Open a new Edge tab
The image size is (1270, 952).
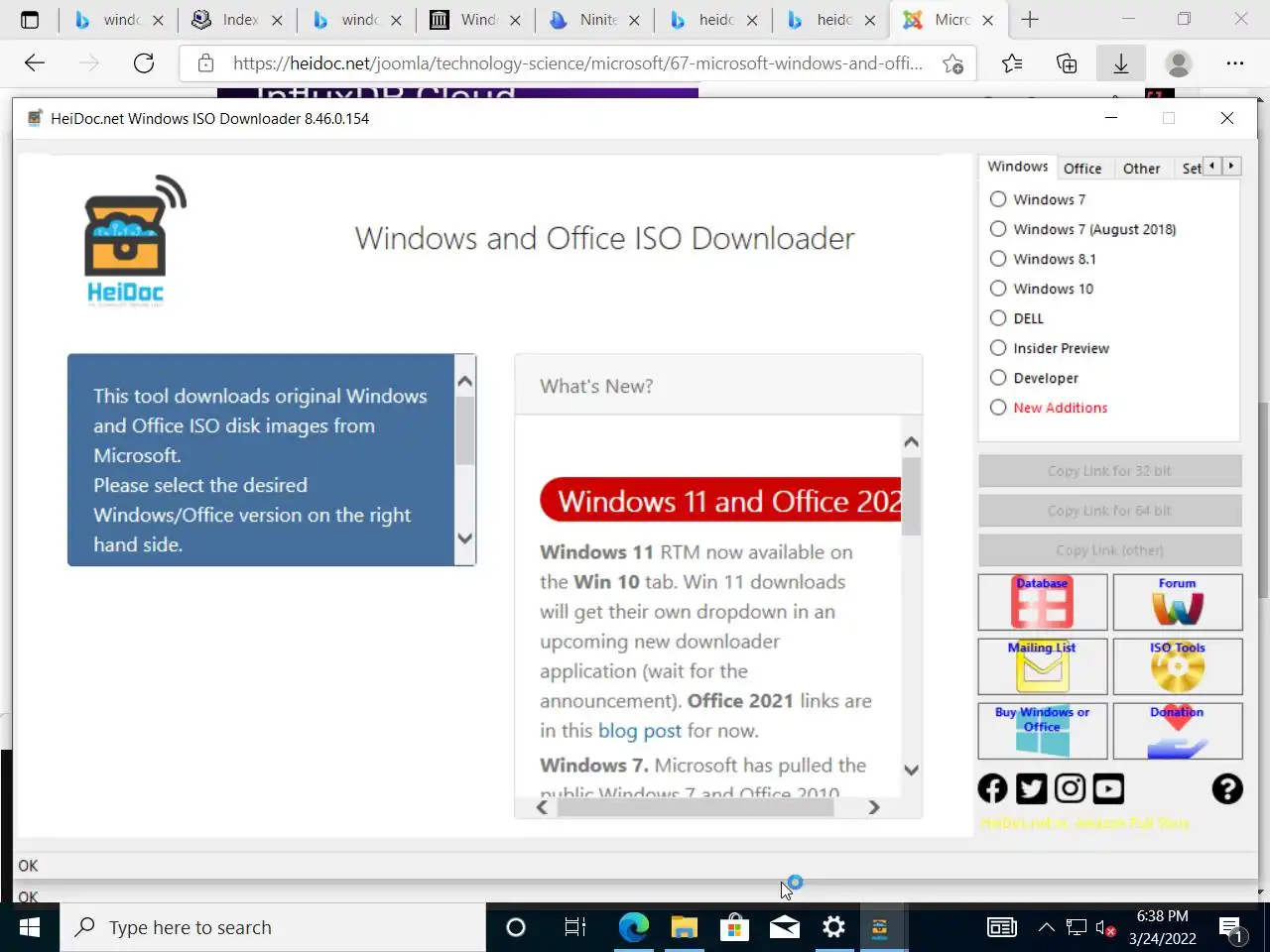click(x=1030, y=20)
